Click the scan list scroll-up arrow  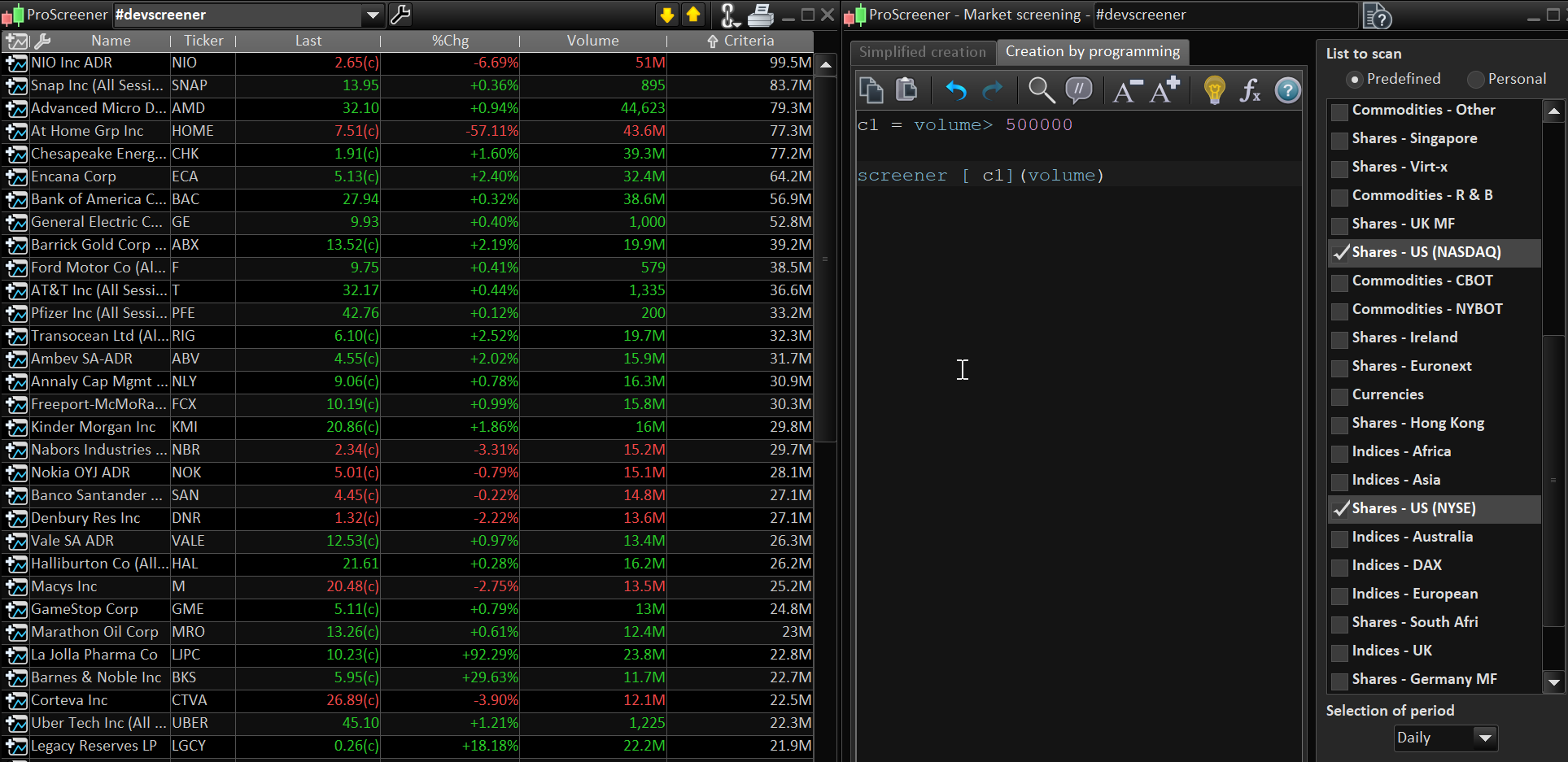(x=1553, y=111)
